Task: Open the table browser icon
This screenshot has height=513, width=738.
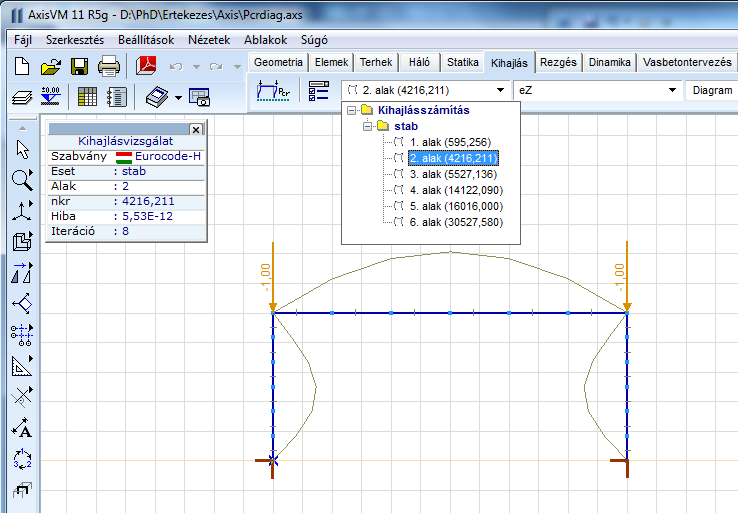Action: point(87,96)
